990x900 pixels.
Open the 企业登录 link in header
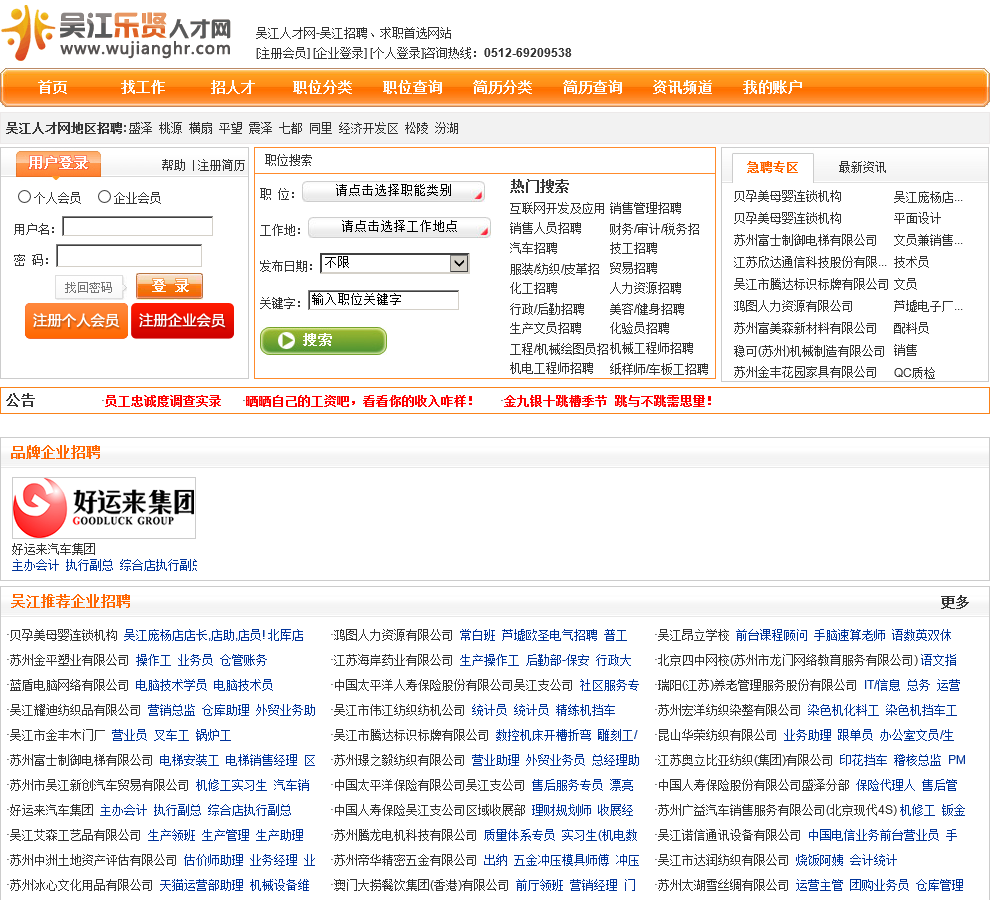(x=340, y=53)
